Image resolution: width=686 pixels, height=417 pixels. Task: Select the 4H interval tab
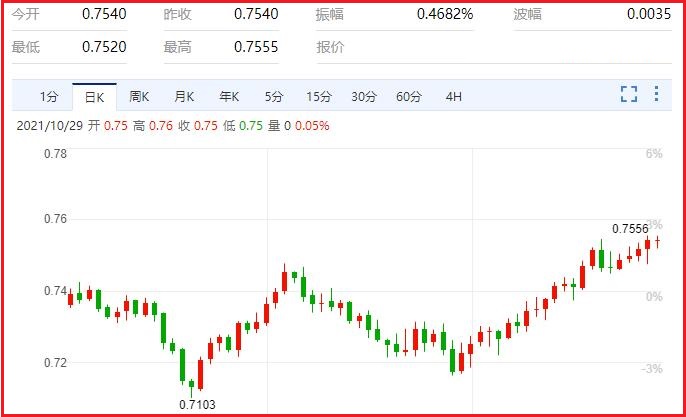[454, 96]
